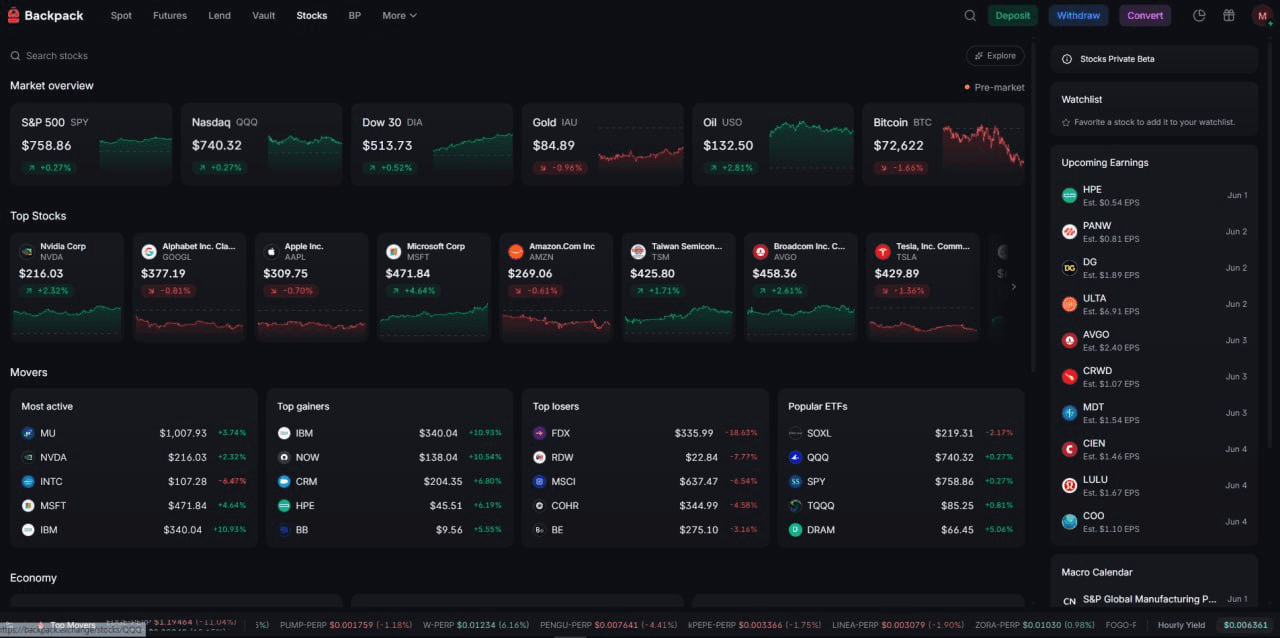
Task: Click the Explore button
Action: point(995,56)
